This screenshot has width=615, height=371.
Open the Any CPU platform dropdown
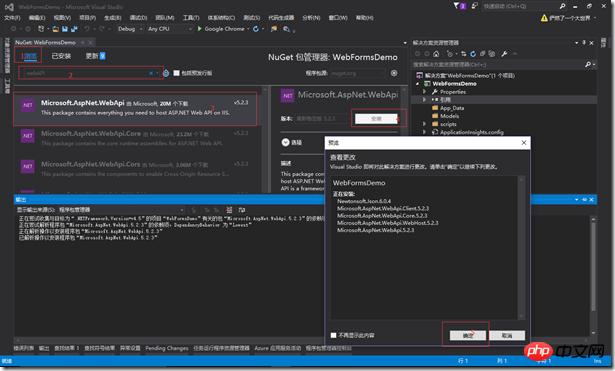(170, 29)
